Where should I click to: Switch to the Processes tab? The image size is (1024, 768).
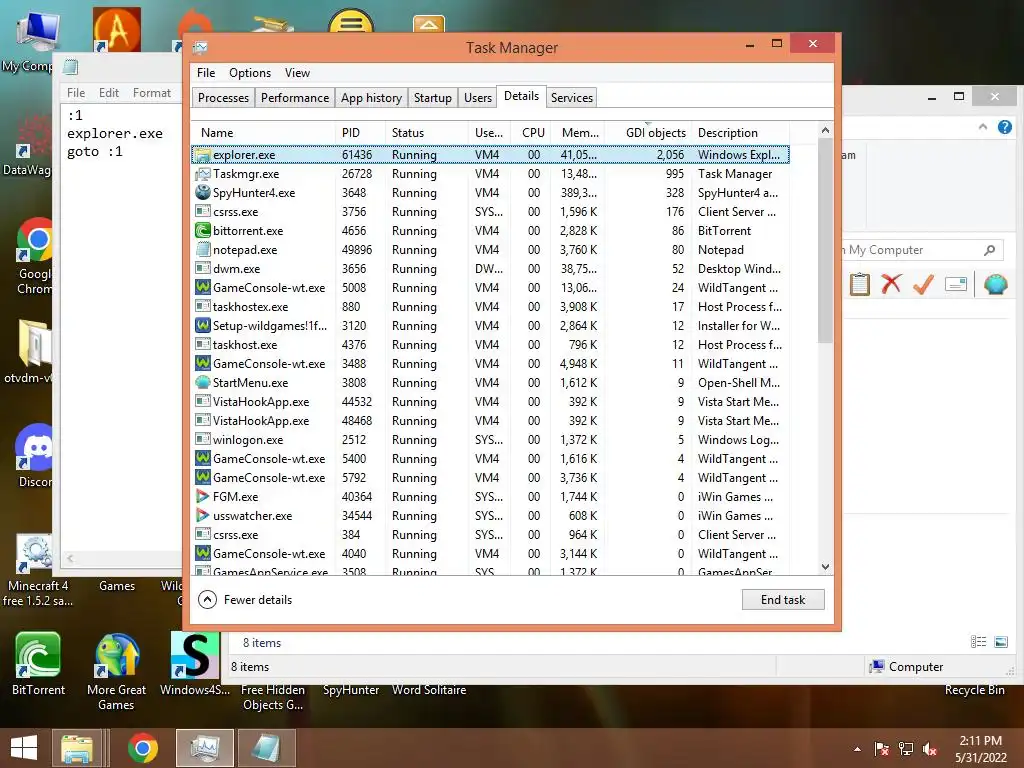click(223, 97)
